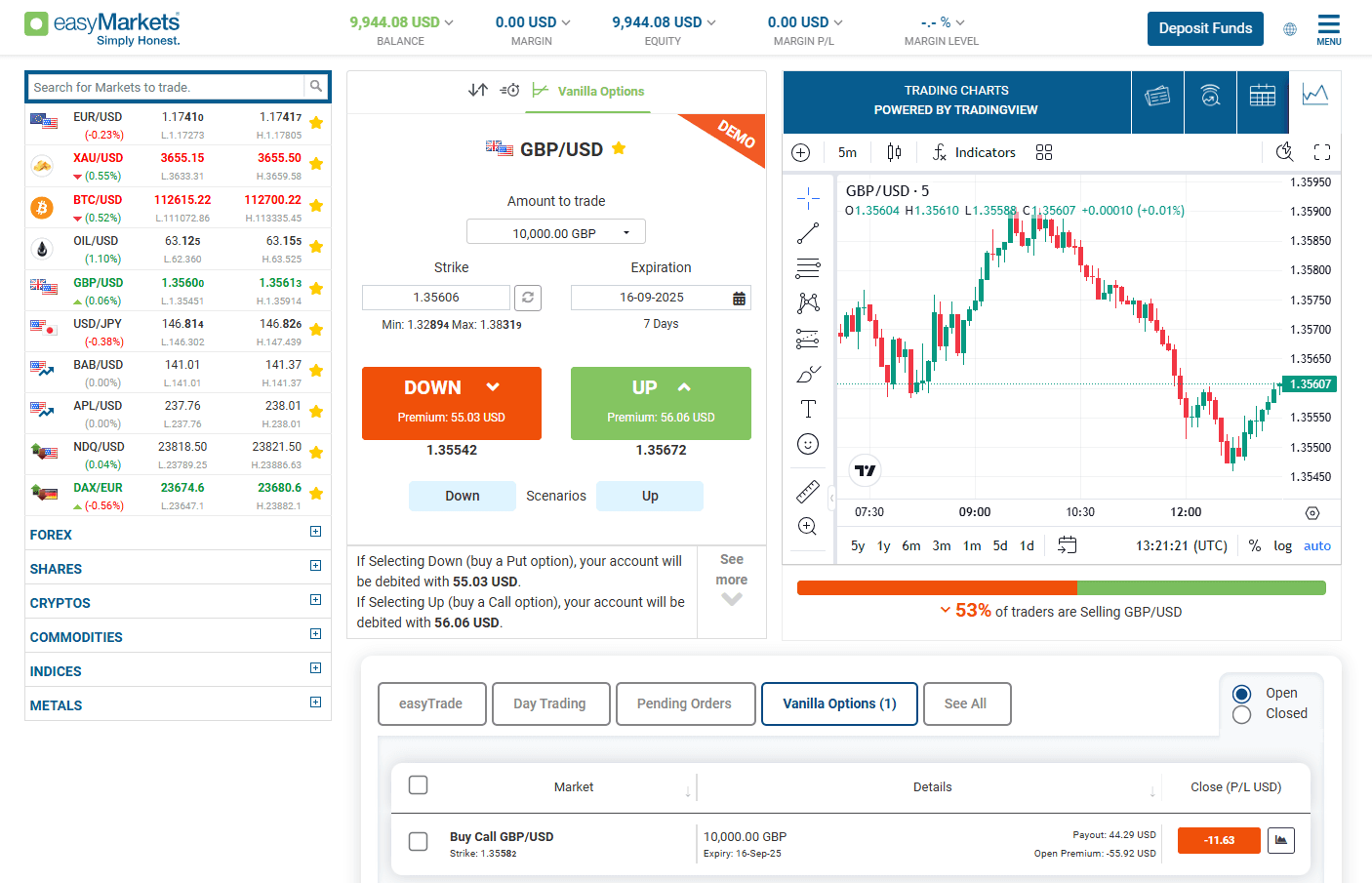
Task: Toggle favorite star for BTC/USD
Action: (x=316, y=206)
